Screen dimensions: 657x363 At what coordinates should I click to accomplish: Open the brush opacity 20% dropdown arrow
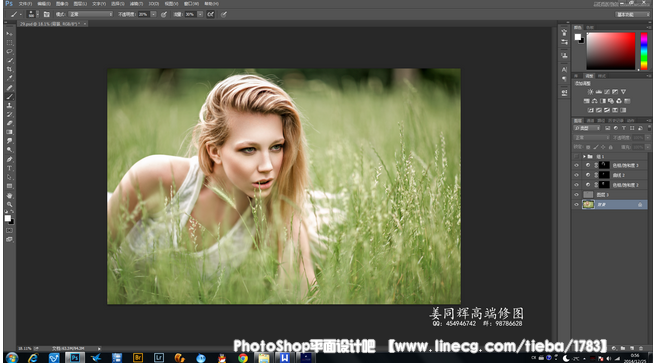pos(153,14)
